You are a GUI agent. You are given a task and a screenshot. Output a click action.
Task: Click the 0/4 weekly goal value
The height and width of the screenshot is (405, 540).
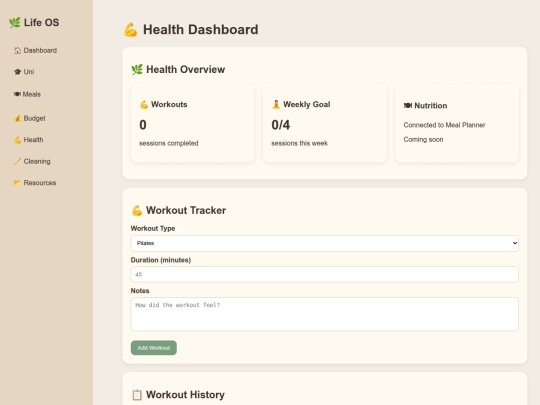pos(281,125)
